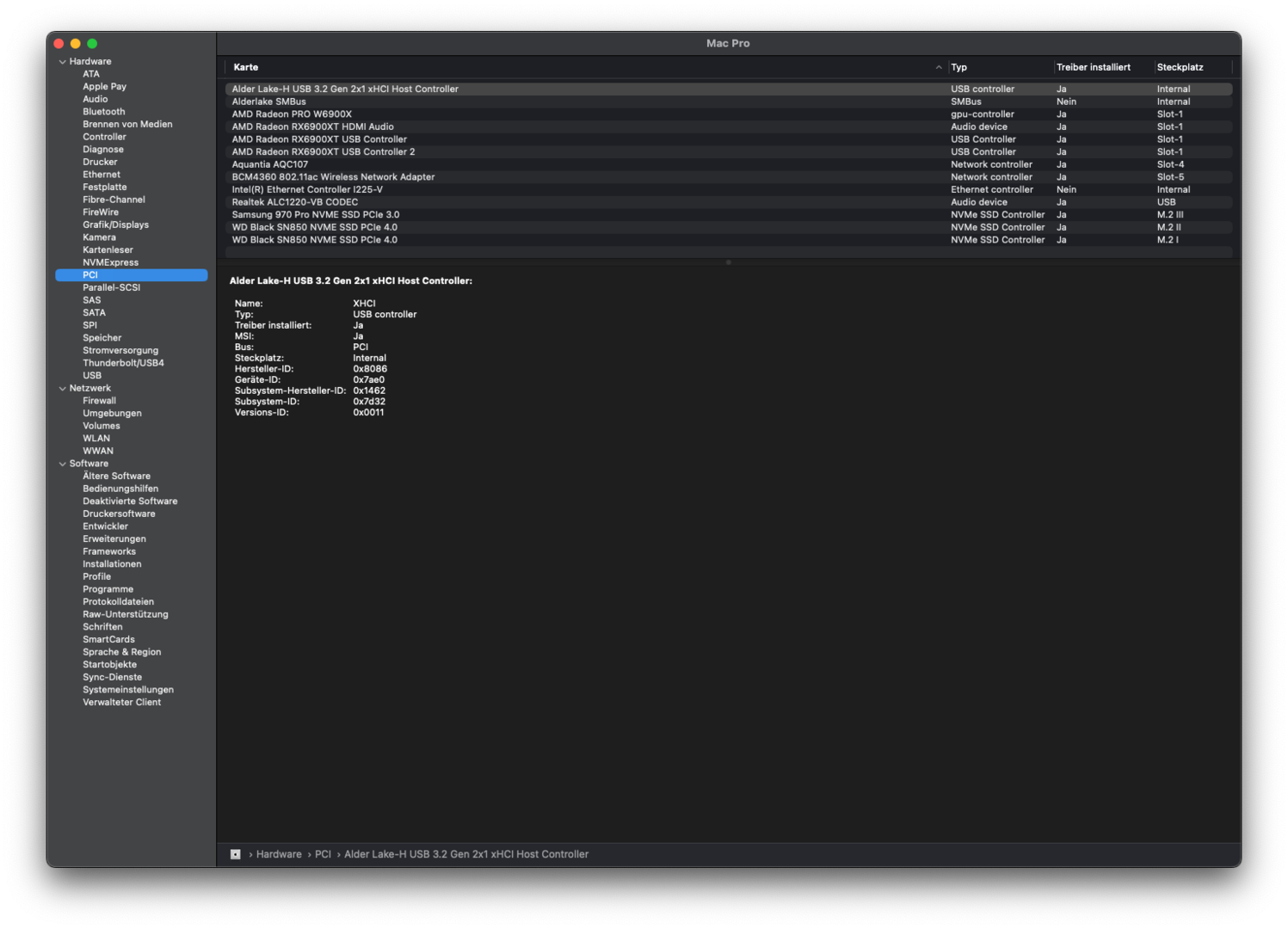The height and width of the screenshot is (929, 1288).
Task: Click the Slot-5 cell
Action: point(1170,177)
